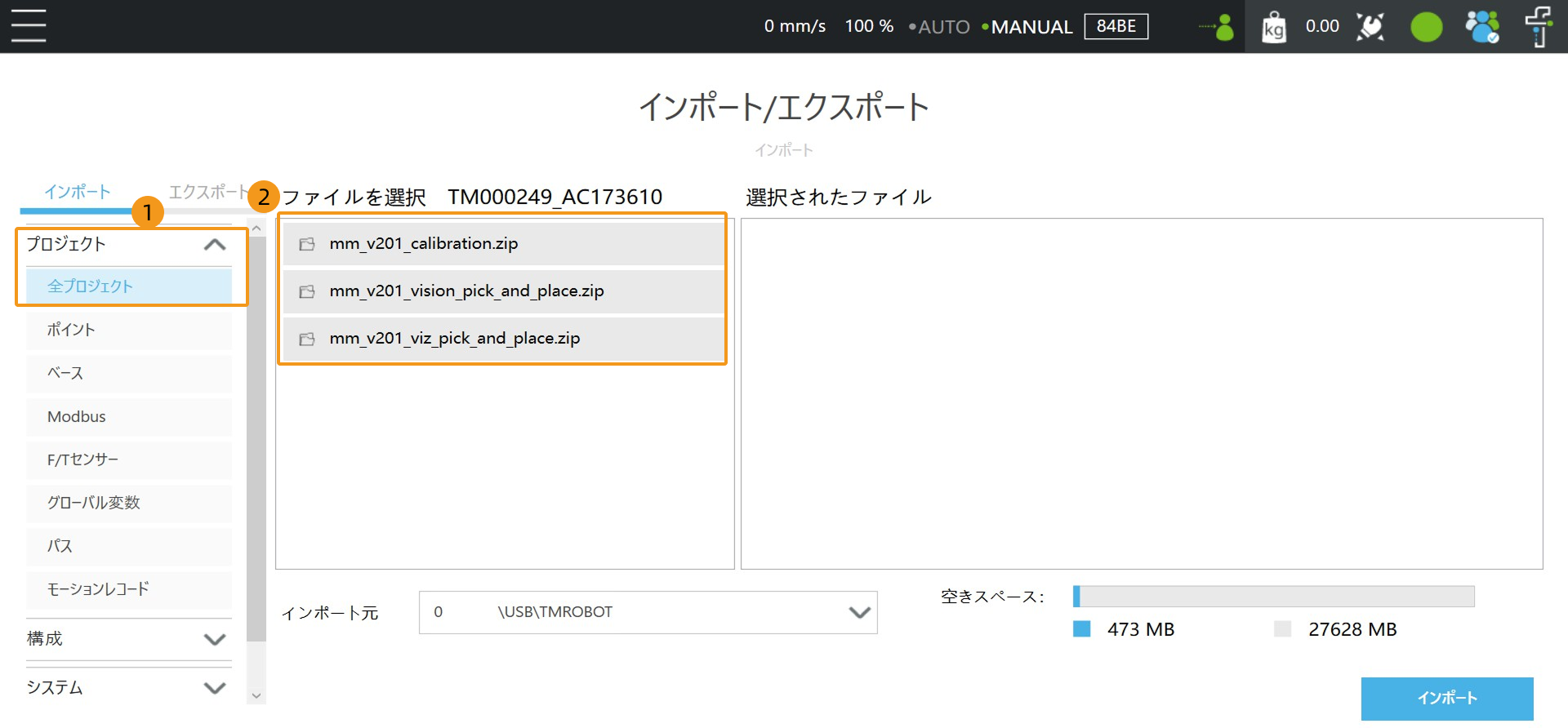Collapse the プロジェクト section

pos(214,244)
